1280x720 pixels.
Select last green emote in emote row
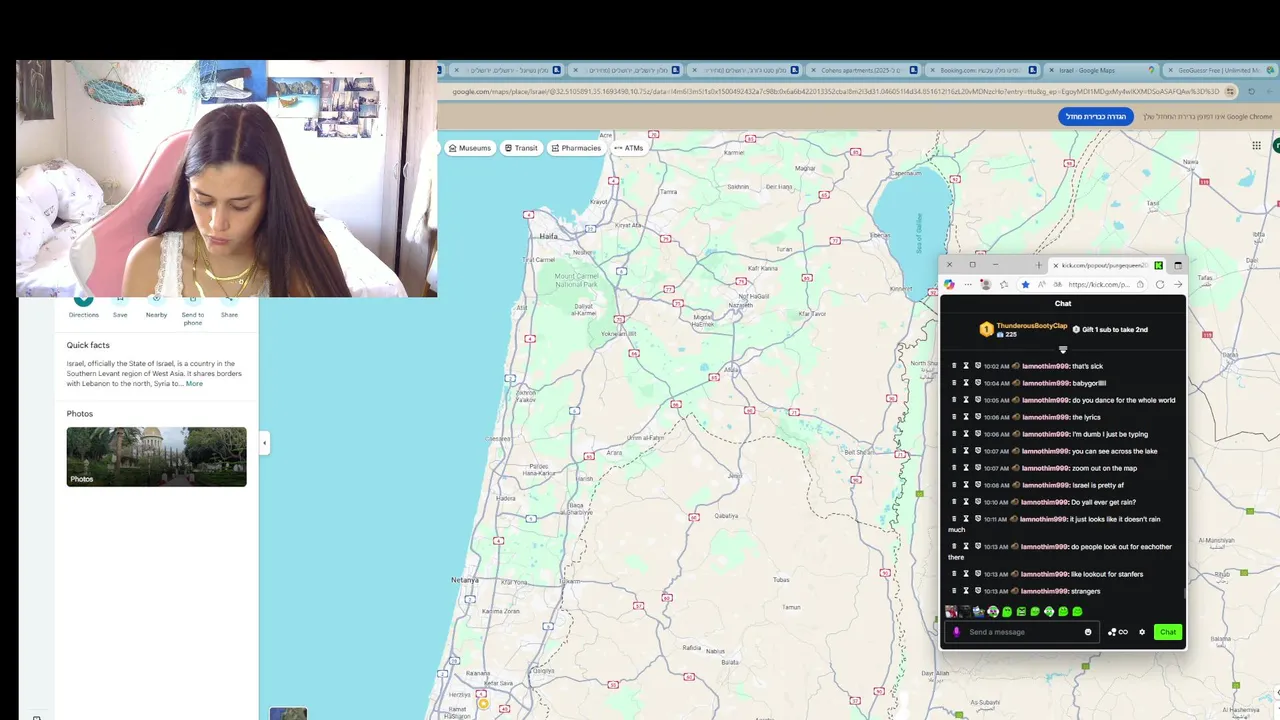pos(1077,612)
